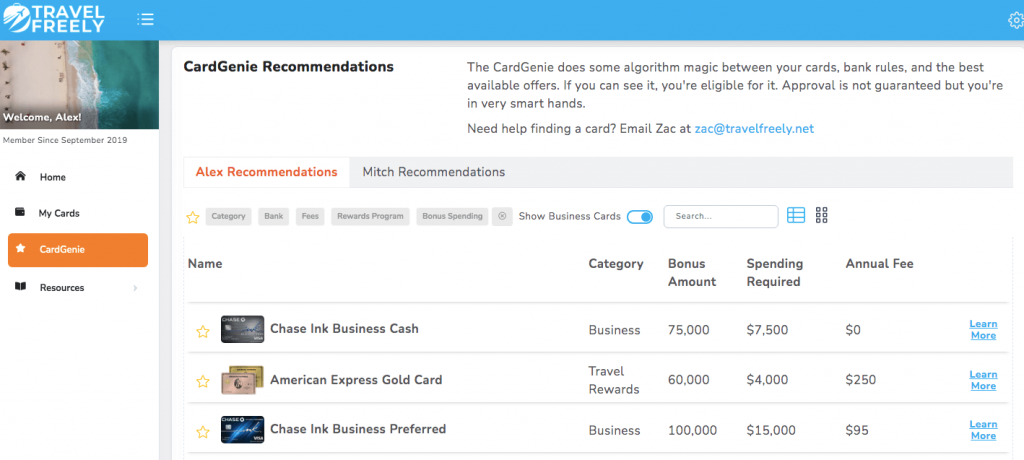This screenshot has height=460, width=1024.
Task: Click Learn More for Chase Ink Business Cash
Action: click(x=983, y=329)
